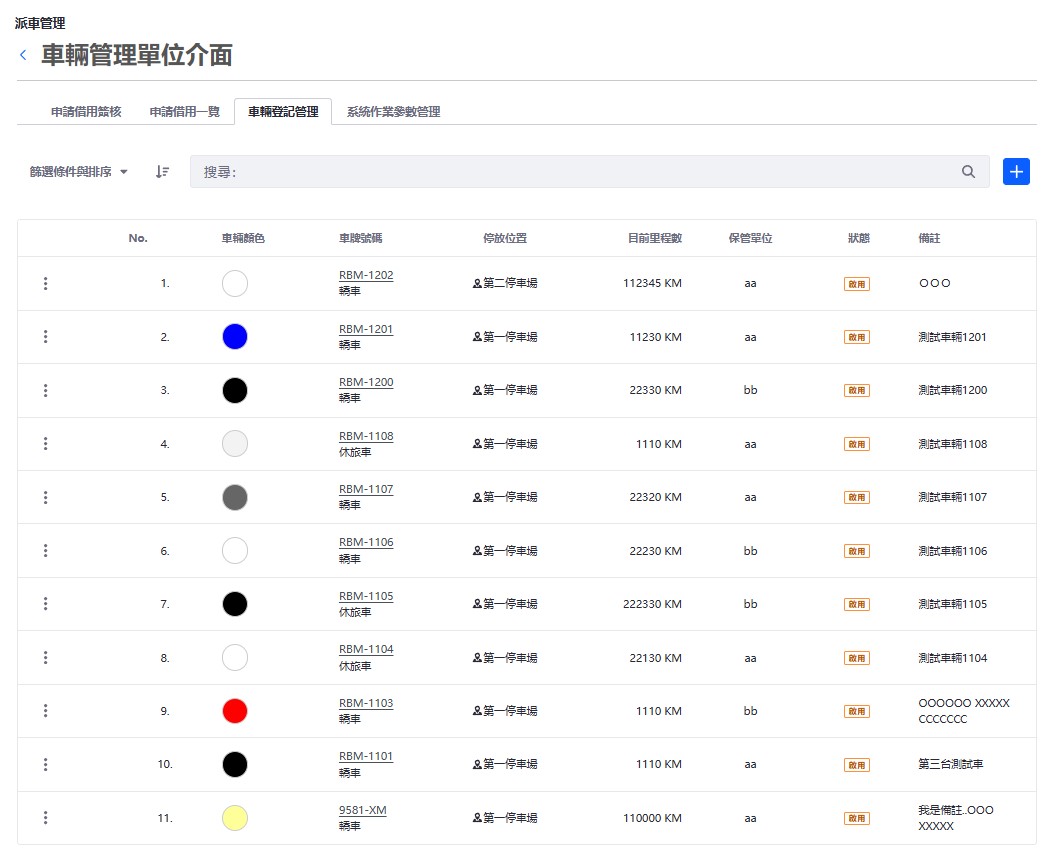The height and width of the screenshot is (860, 1052).
Task: Click the search magnifier icon
Action: click(968, 171)
